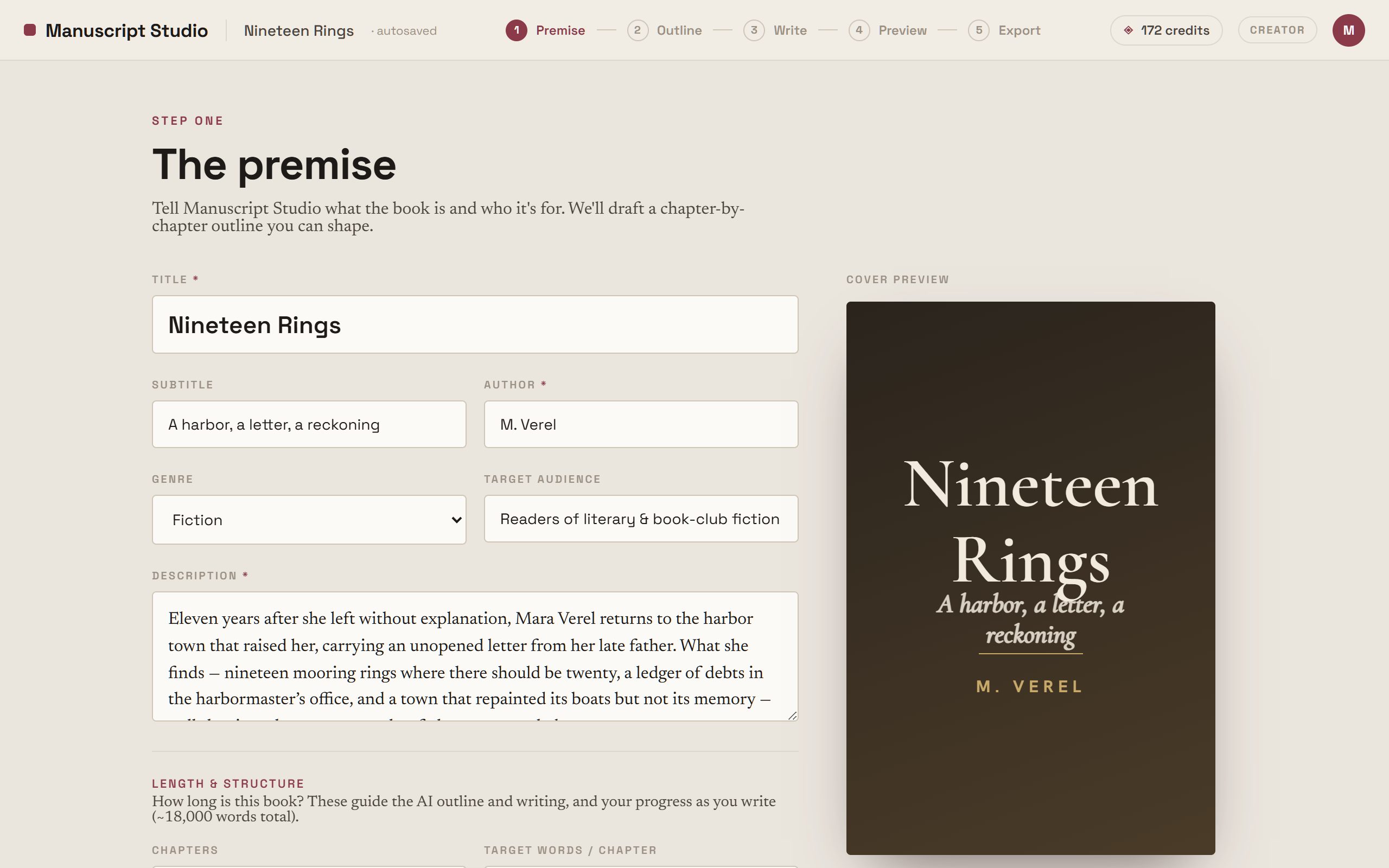Click the step 1 circle badge

pyautogui.click(x=517, y=30)
